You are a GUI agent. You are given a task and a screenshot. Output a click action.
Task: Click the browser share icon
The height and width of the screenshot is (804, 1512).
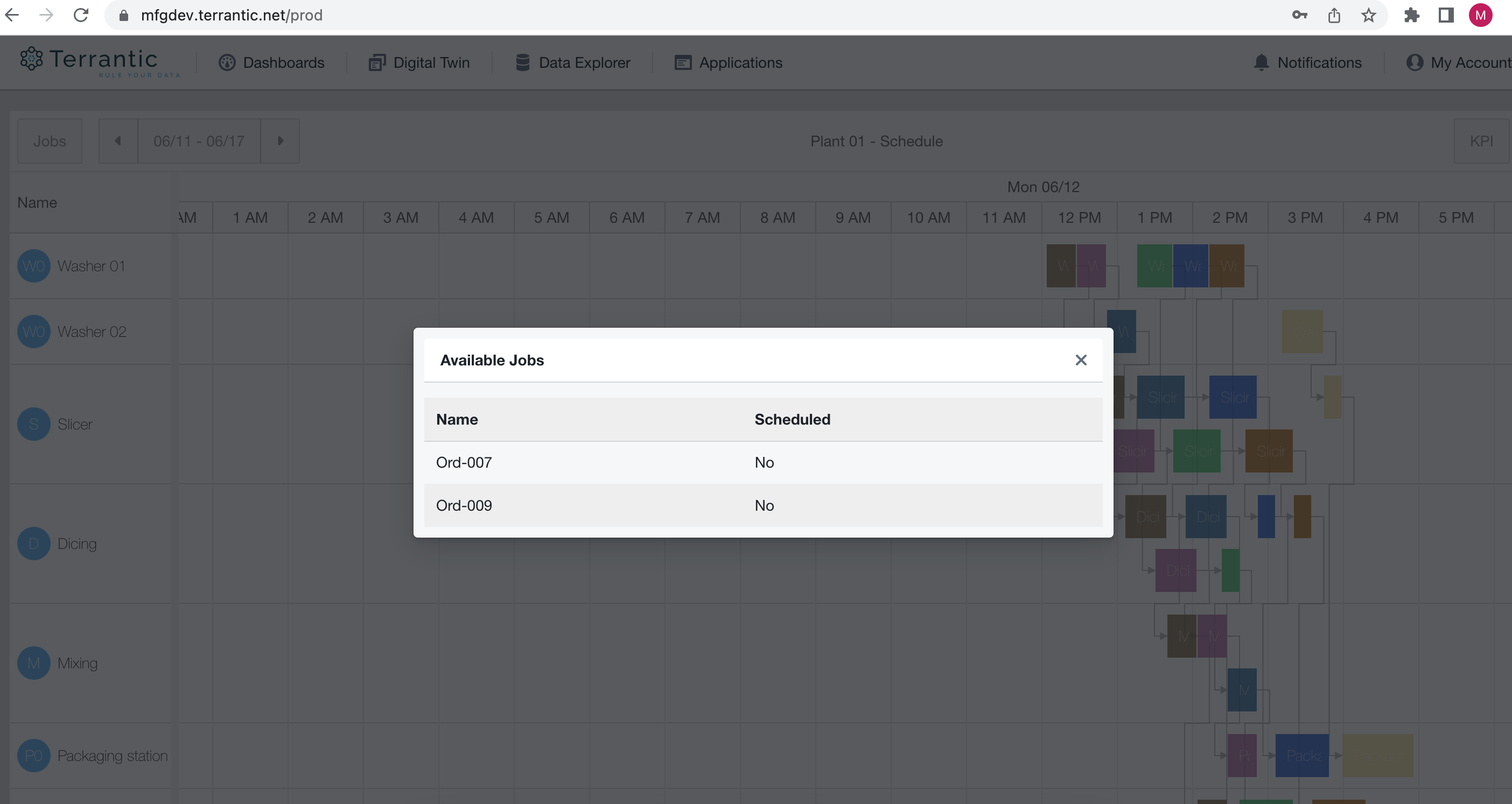(x=1334, y=15)
